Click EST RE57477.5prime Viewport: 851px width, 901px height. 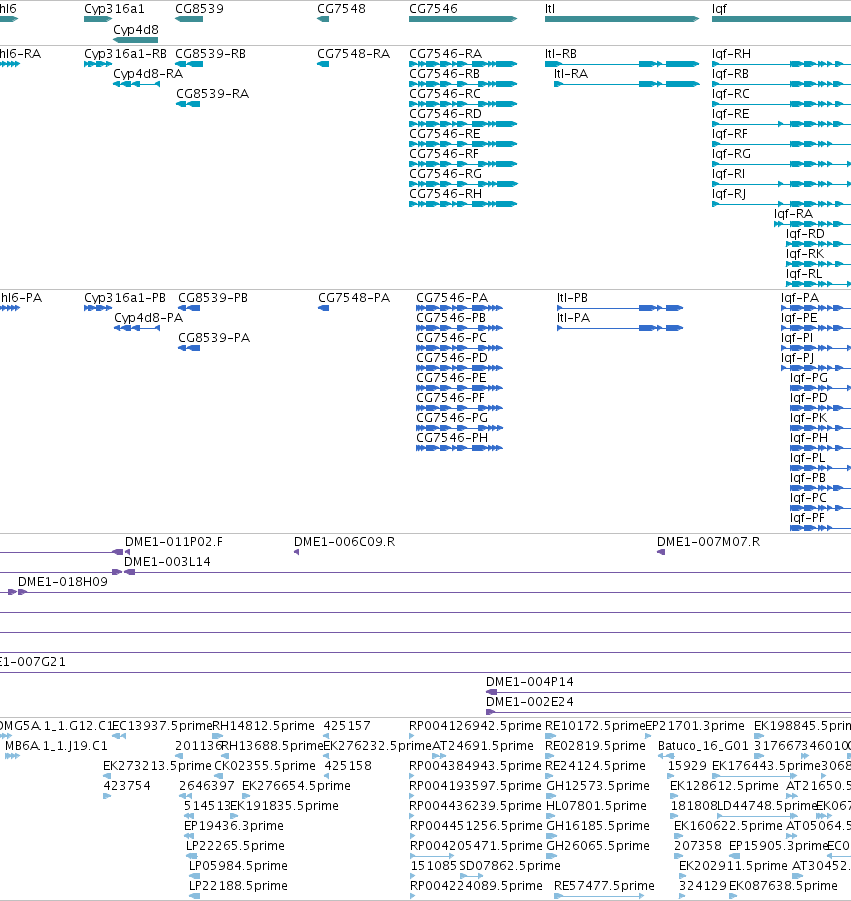(x=604, y=886)
